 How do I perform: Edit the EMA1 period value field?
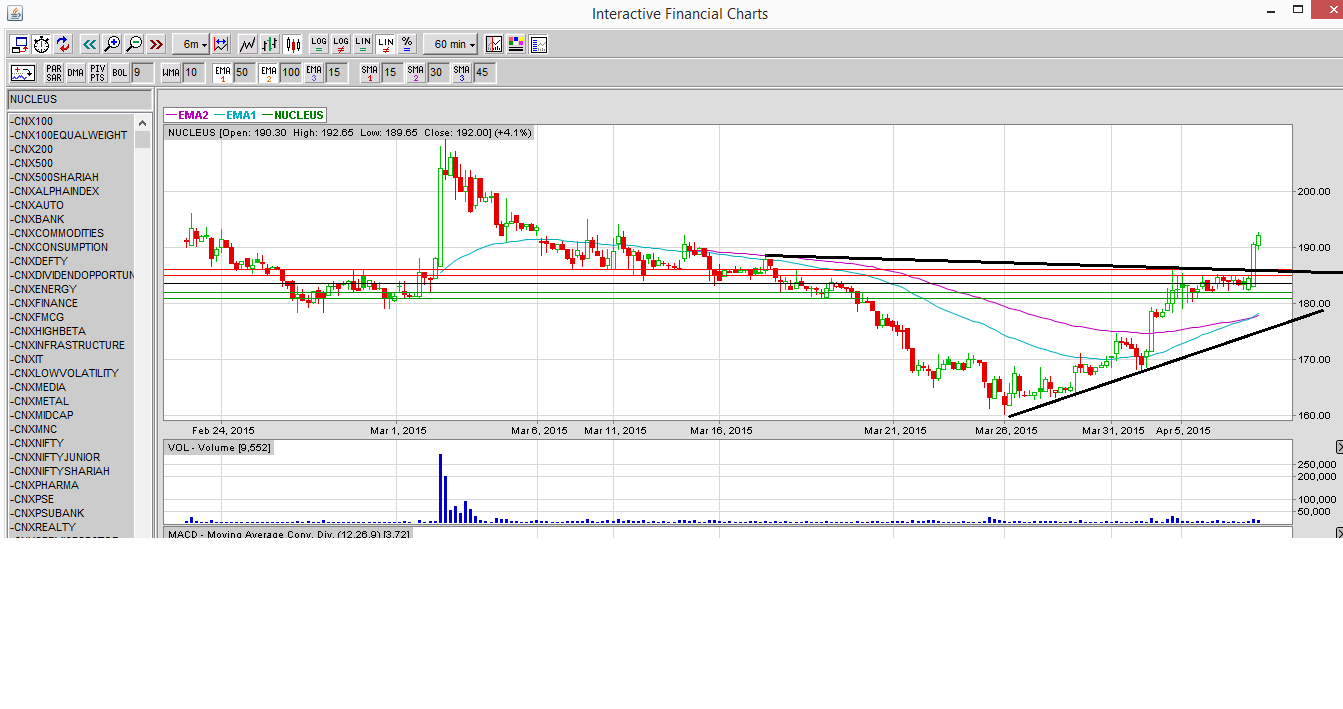click(243, 72)
